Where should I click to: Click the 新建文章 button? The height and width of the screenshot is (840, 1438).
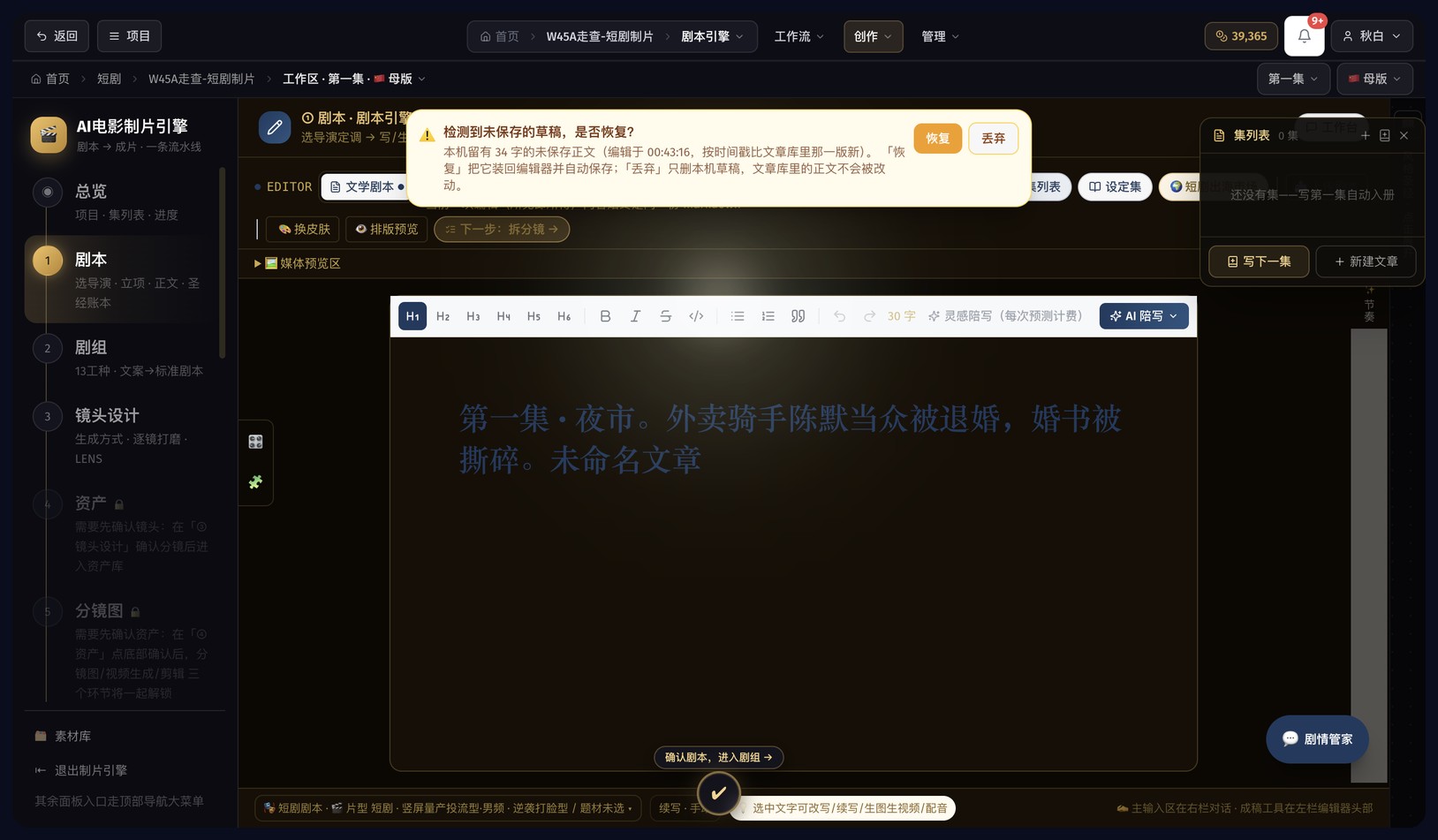[1366, 261]
